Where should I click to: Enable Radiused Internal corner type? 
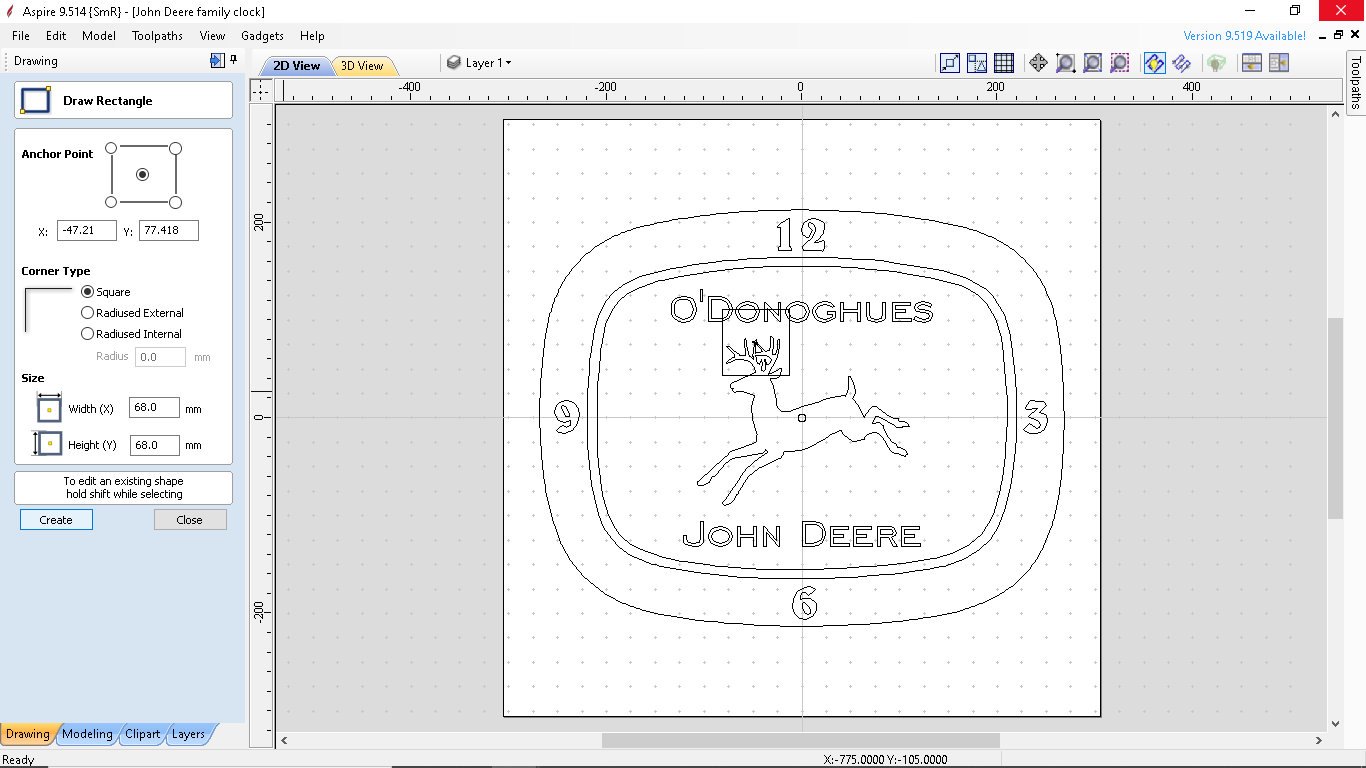coord(87,333)
